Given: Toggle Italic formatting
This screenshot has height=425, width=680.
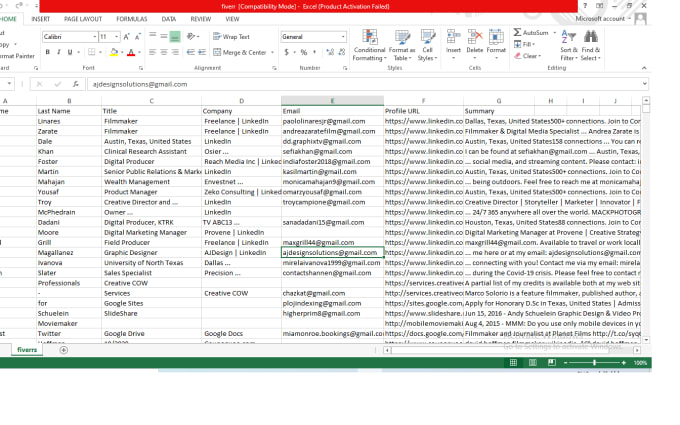Looking at the screenshot, I should pos(59,52).
